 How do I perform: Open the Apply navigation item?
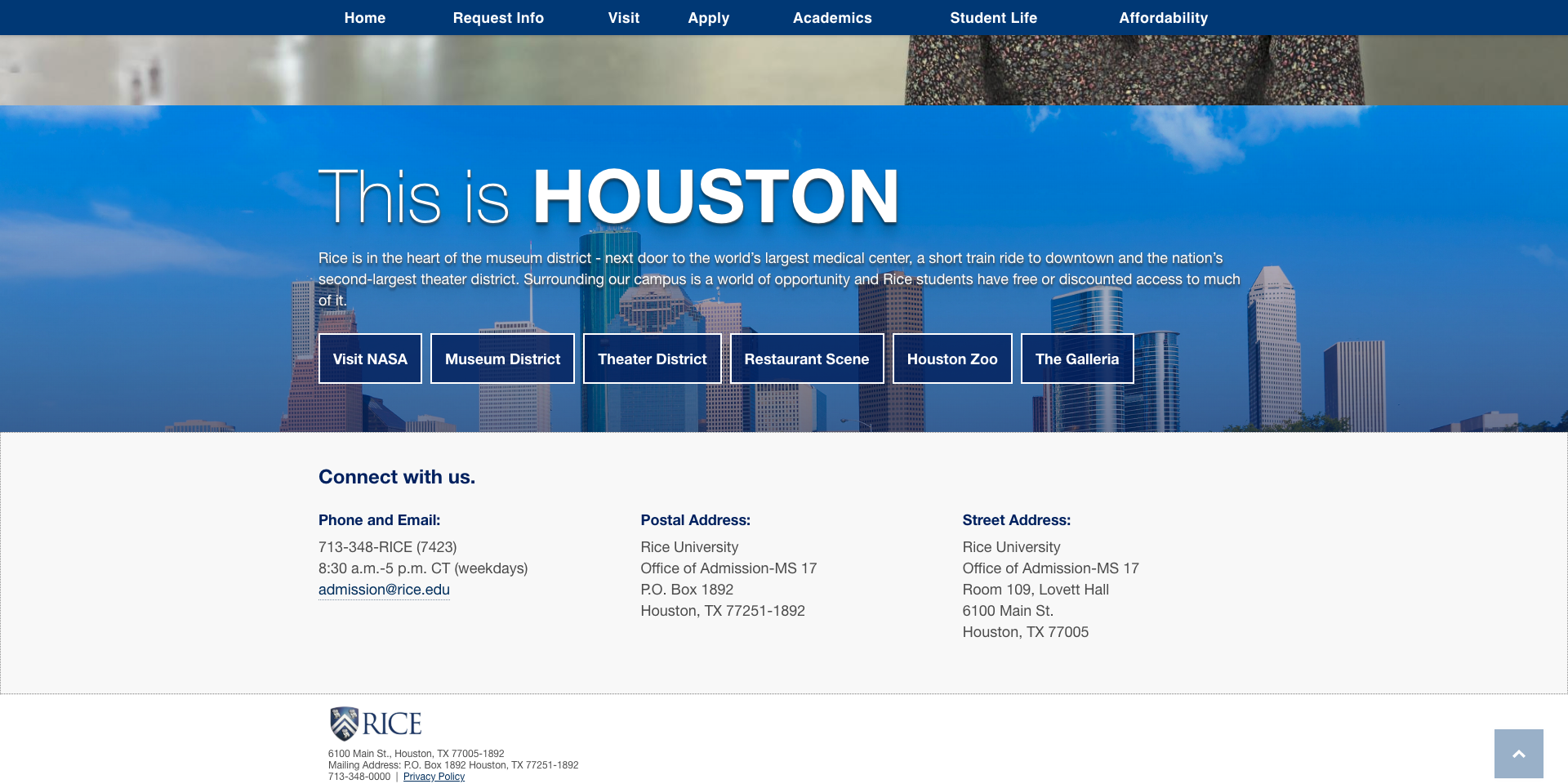click(709, 18)
